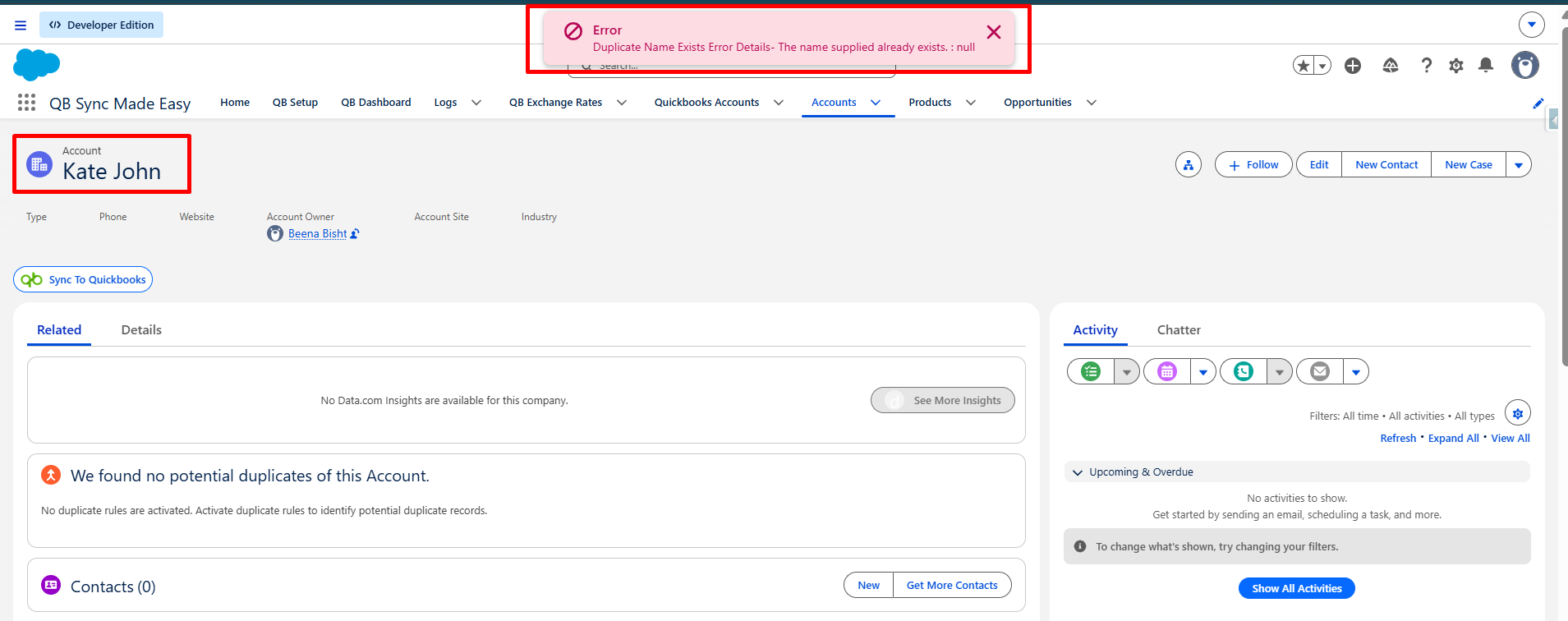This screenshot has height=621, width=1568.
Task: Select the Log a Call icon
Action: (x=1244, y=372)
